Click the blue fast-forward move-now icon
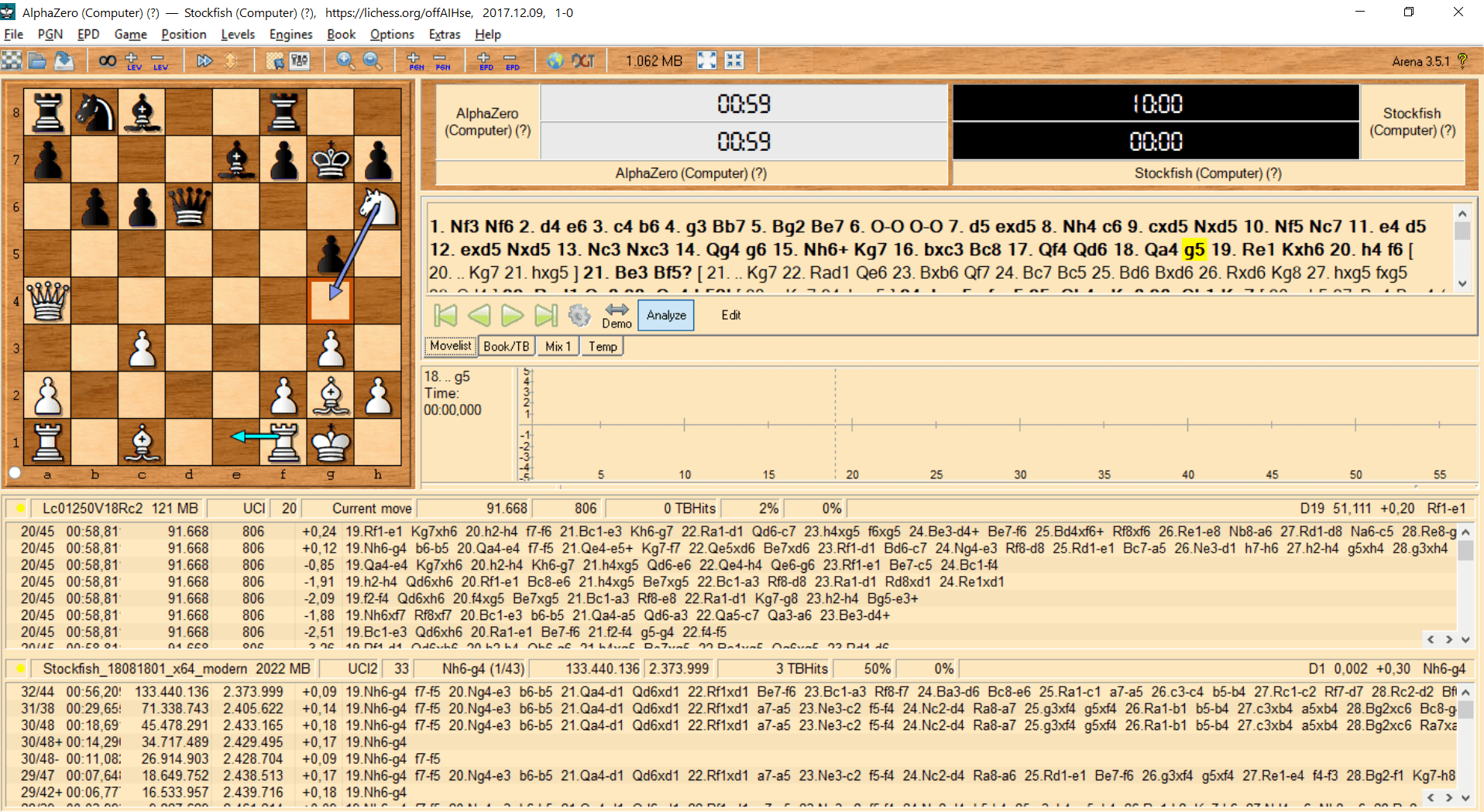Image resolution: width=1484 pixels, height=812 pixels. (204, 60)
